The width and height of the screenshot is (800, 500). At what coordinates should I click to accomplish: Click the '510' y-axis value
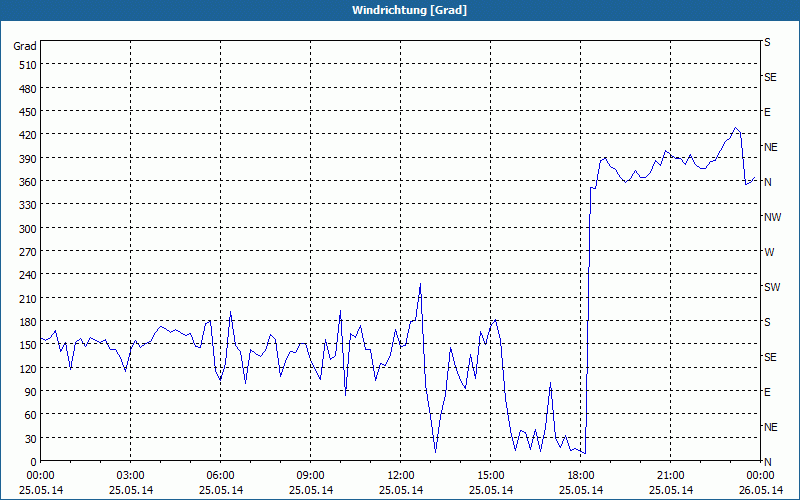(x=28, y=65)
